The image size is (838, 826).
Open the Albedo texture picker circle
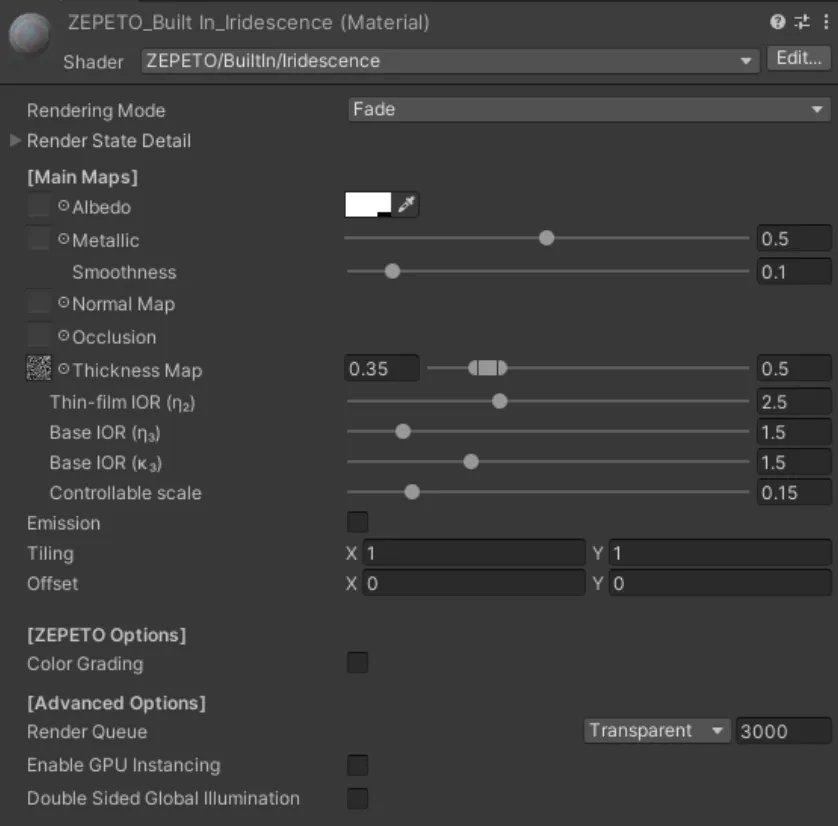[x=64, y=206]
